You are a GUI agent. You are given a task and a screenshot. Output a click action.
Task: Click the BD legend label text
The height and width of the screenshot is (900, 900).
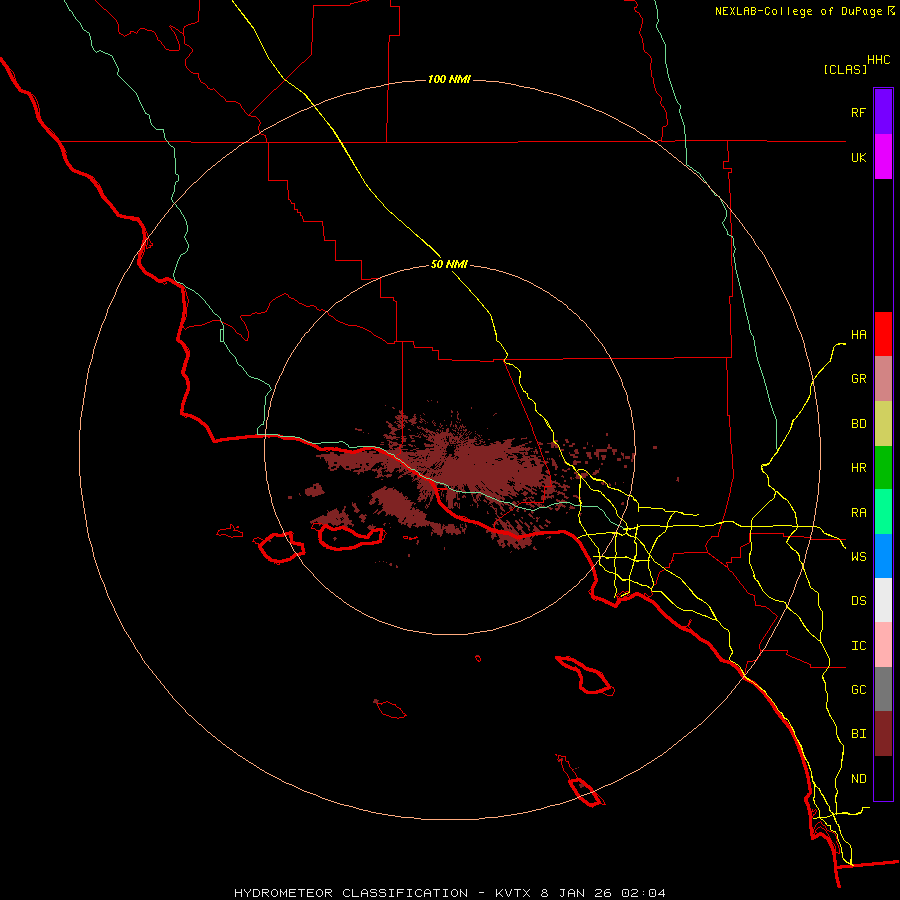[x=858, y=424]
